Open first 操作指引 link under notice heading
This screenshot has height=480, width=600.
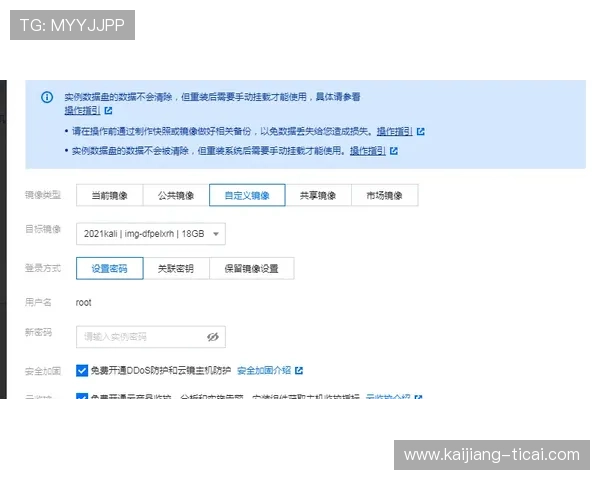pos(82,111)
